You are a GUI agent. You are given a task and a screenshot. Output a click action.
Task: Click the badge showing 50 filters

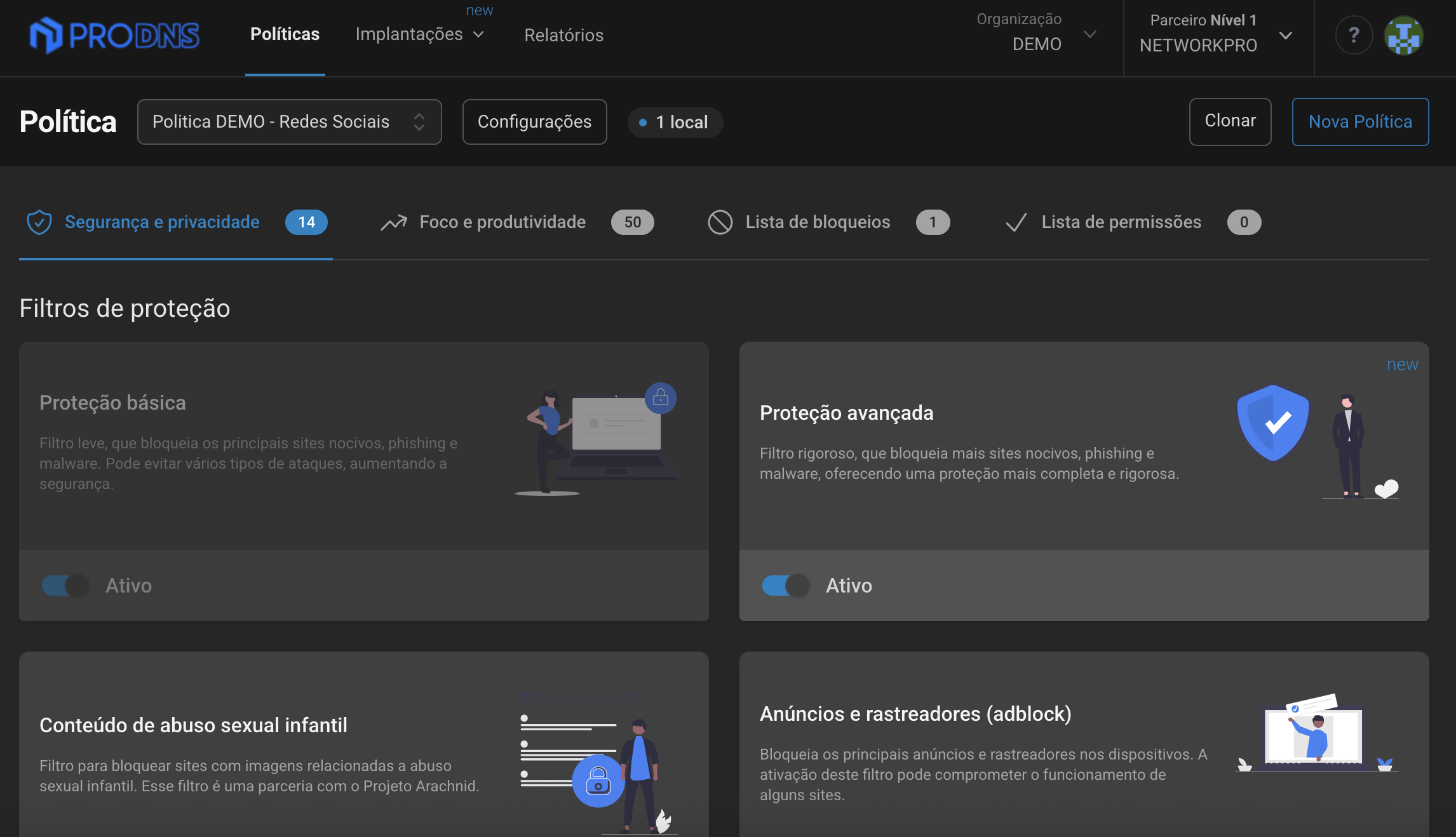coord(632,222)
